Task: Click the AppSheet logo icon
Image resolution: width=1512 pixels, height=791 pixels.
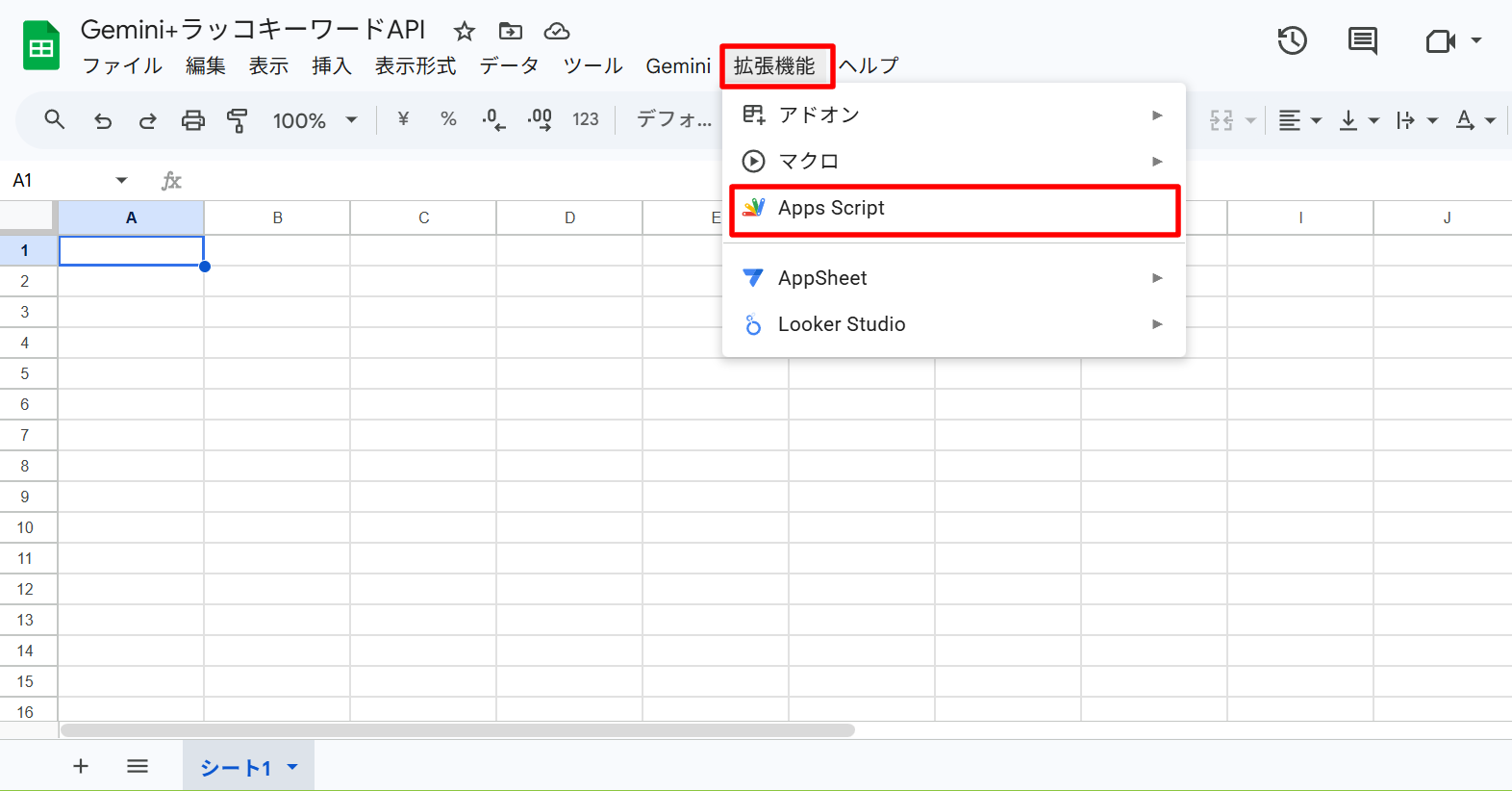Action: pos(753,278)
